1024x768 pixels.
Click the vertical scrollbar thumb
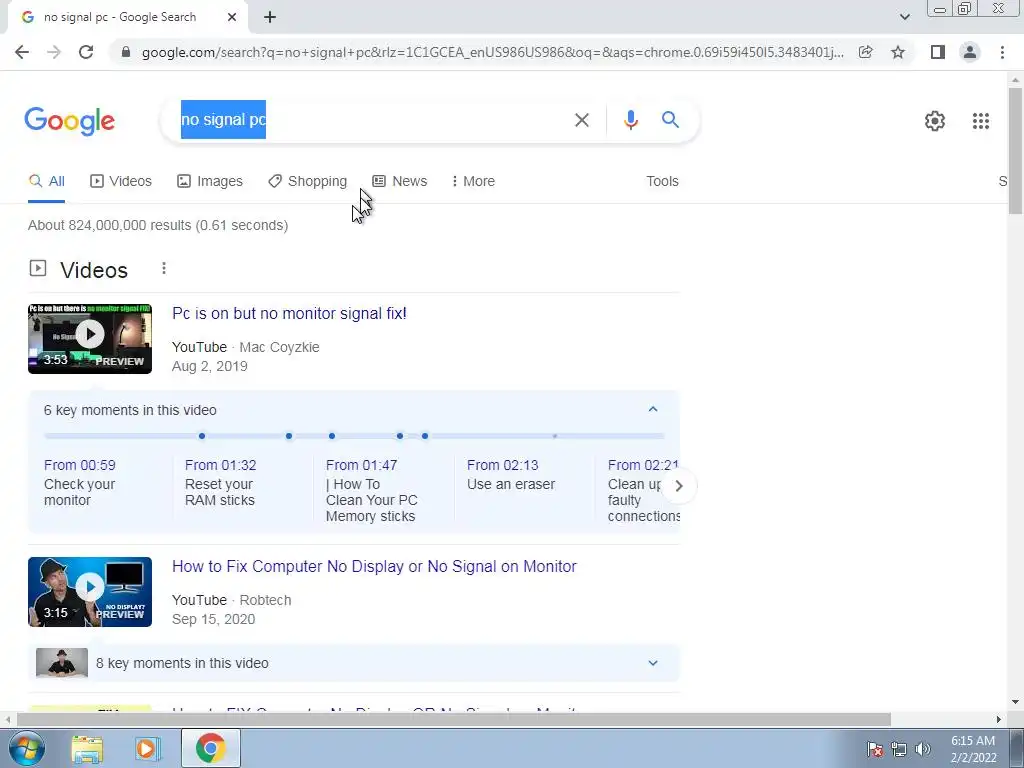click(x=1015, y=150)
